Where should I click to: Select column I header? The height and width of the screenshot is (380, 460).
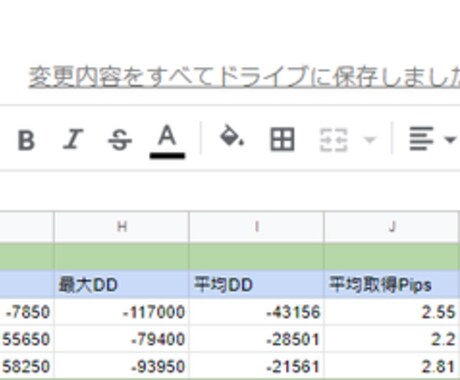[x=256, y=227]
